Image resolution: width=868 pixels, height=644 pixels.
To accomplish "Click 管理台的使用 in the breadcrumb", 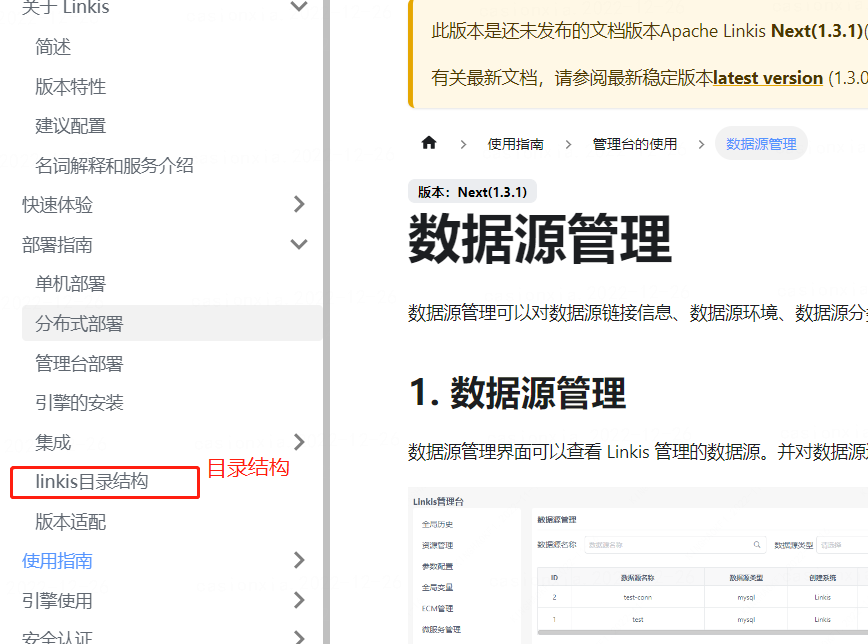I will 635,144.
